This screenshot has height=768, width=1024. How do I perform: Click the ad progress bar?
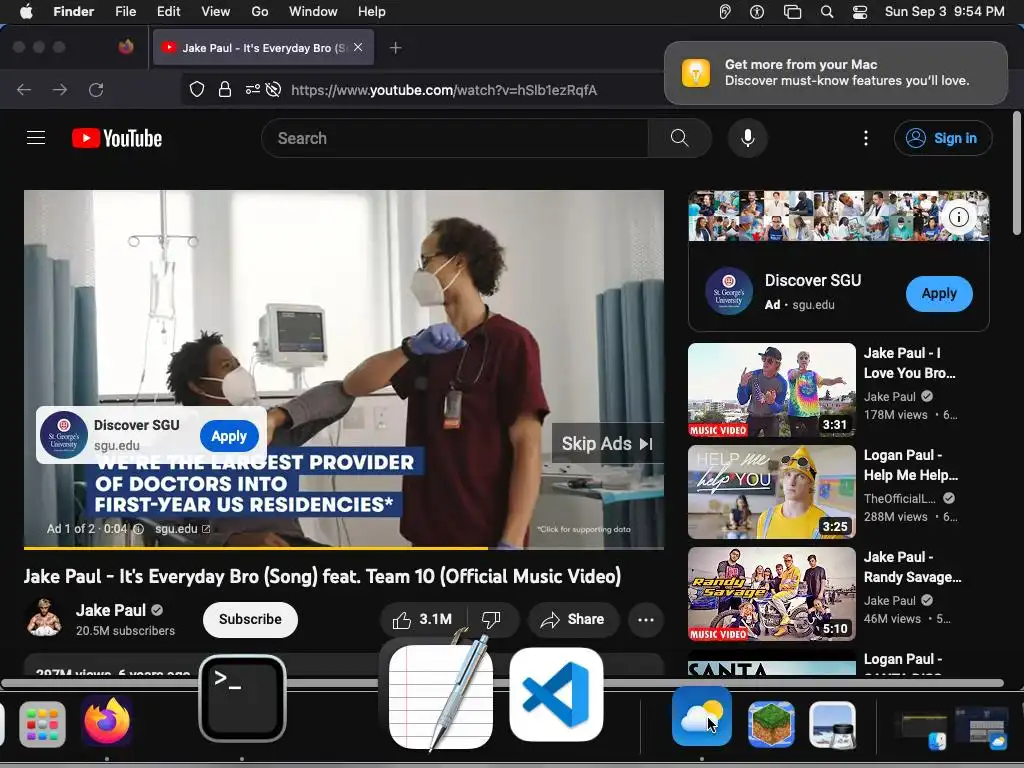coord(344,547)
